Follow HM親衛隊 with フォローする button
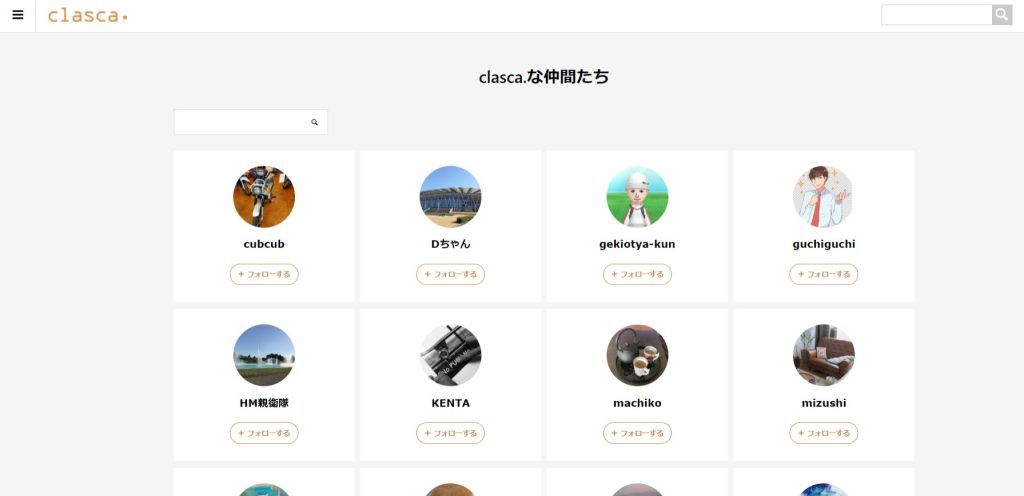The width and height of the screenshot is (1024, 496). point(264,433)
